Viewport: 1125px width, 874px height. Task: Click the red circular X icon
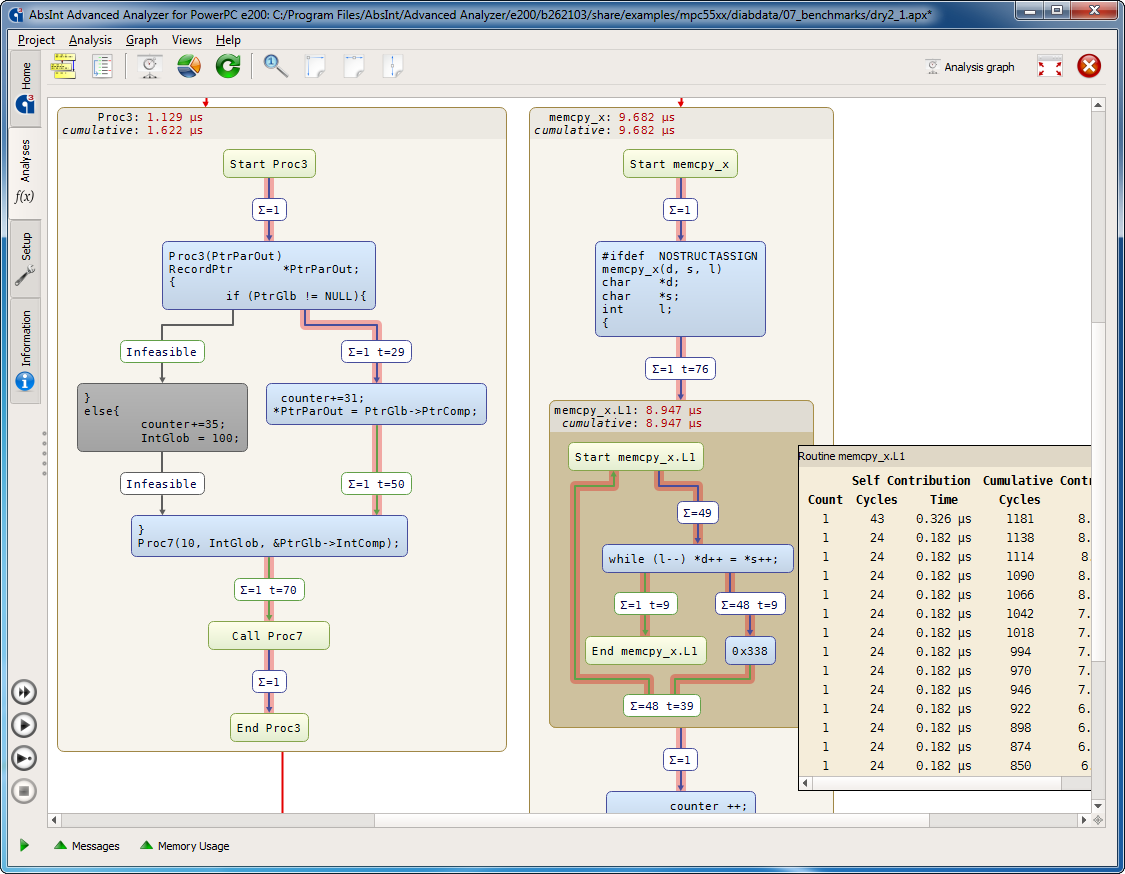1089,67
